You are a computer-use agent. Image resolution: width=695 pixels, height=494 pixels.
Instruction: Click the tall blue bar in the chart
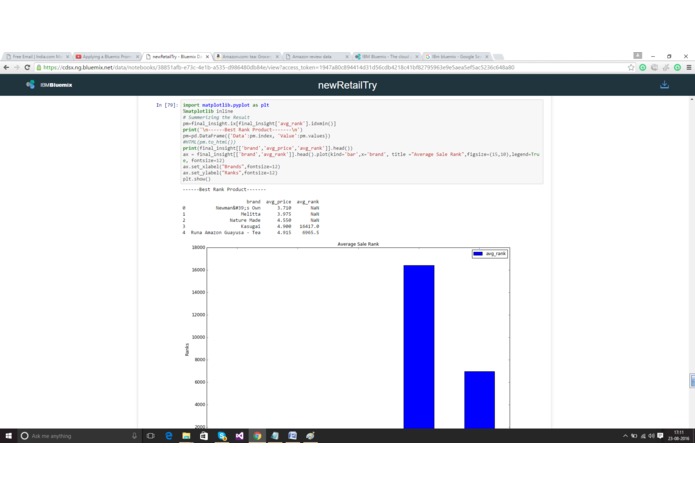pyautogui.click(x=419, y=347)
